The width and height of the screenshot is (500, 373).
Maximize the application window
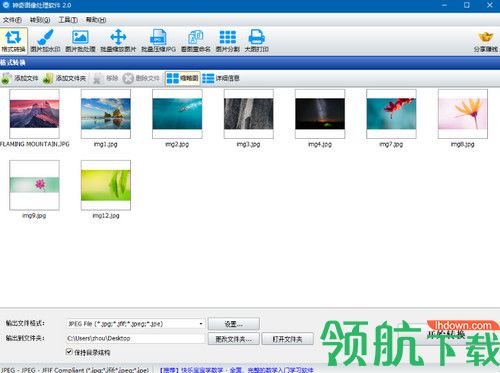[467, 5]
